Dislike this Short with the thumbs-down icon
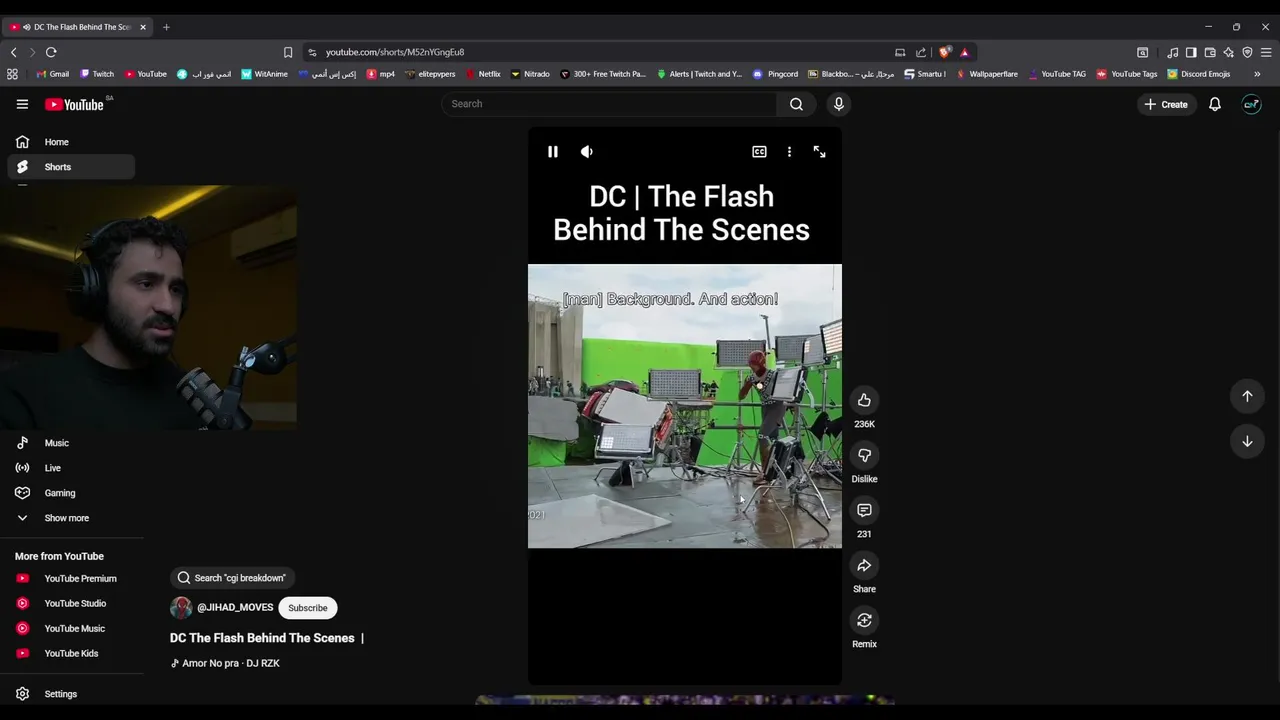 coord(864,455)
